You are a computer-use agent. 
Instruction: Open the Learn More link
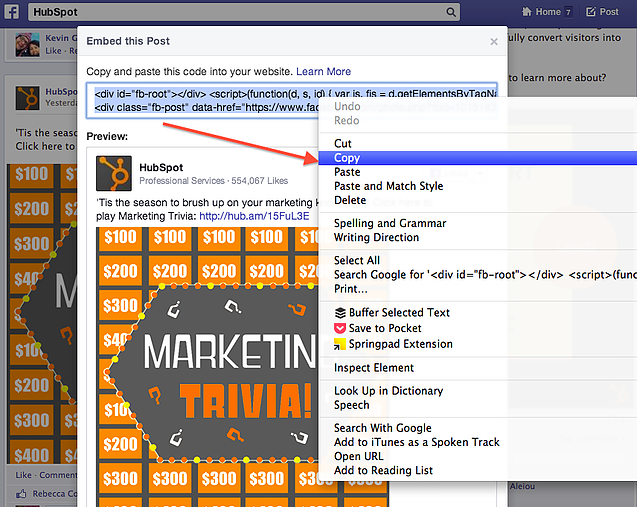[x=323, y=72]
